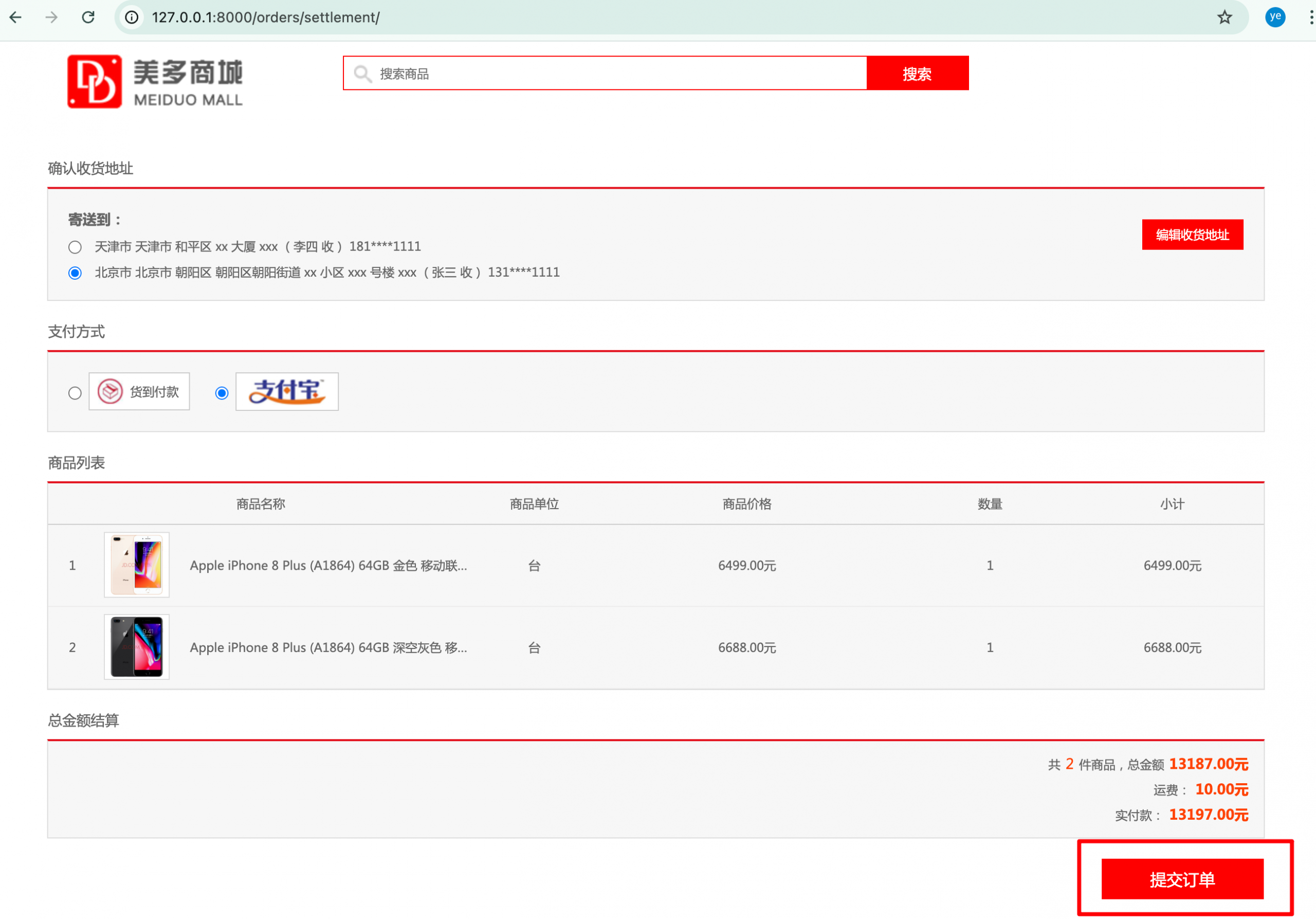
Task: Go back with the browser back arrow
Action: click(16, 17)
